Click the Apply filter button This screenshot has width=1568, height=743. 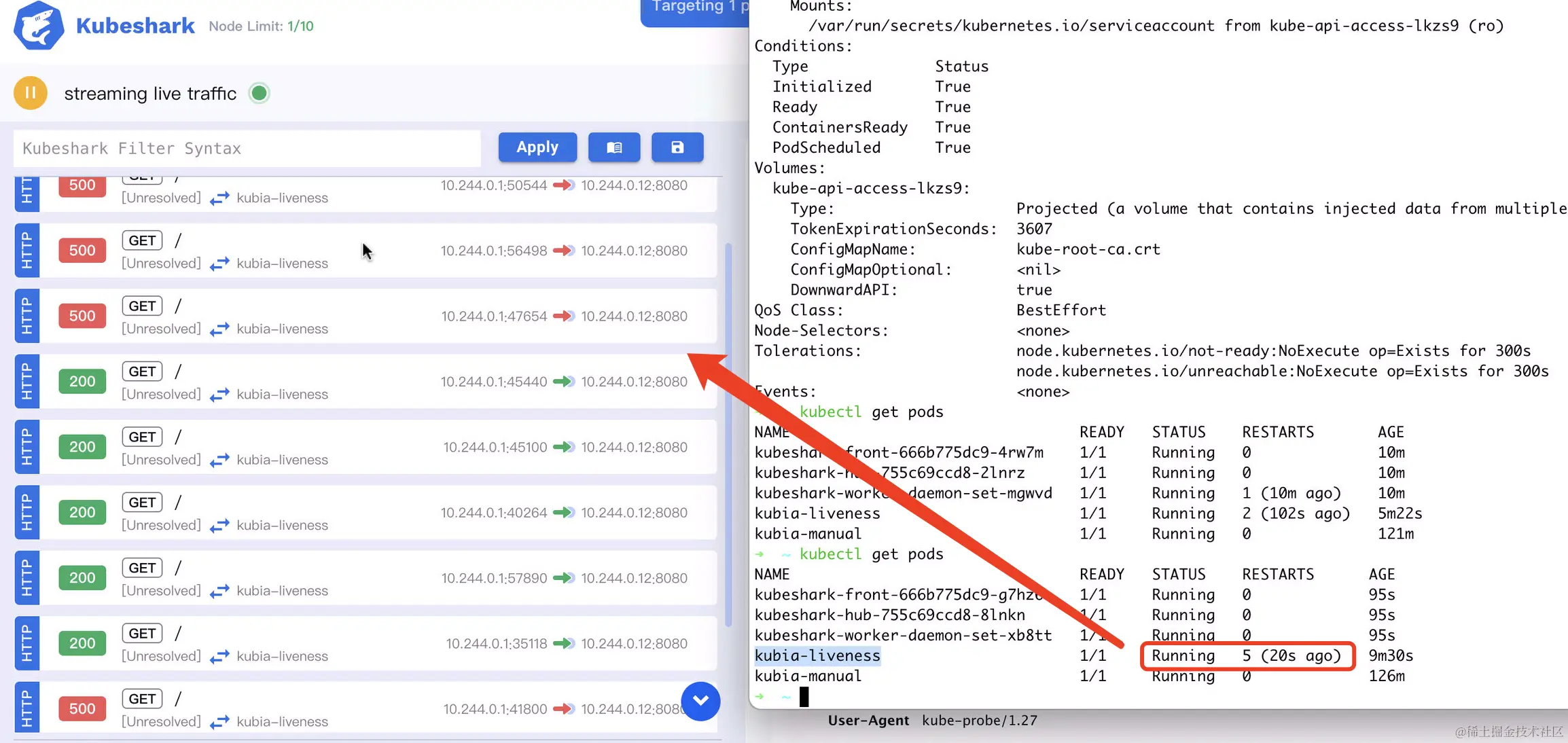537,147
